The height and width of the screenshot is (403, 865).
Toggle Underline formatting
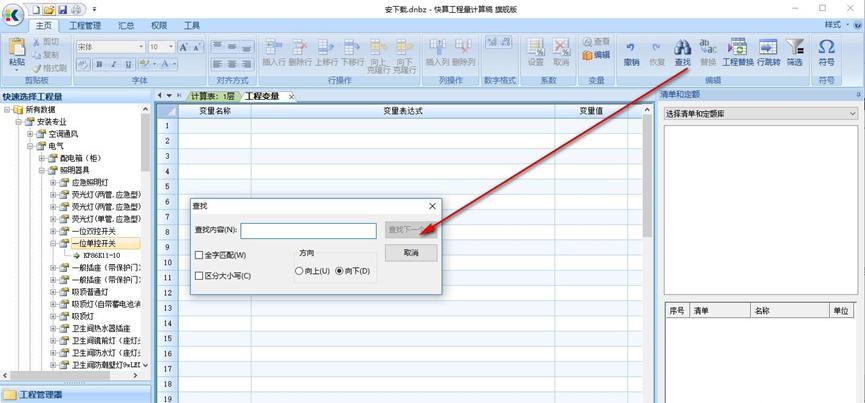tap(128, 65)
